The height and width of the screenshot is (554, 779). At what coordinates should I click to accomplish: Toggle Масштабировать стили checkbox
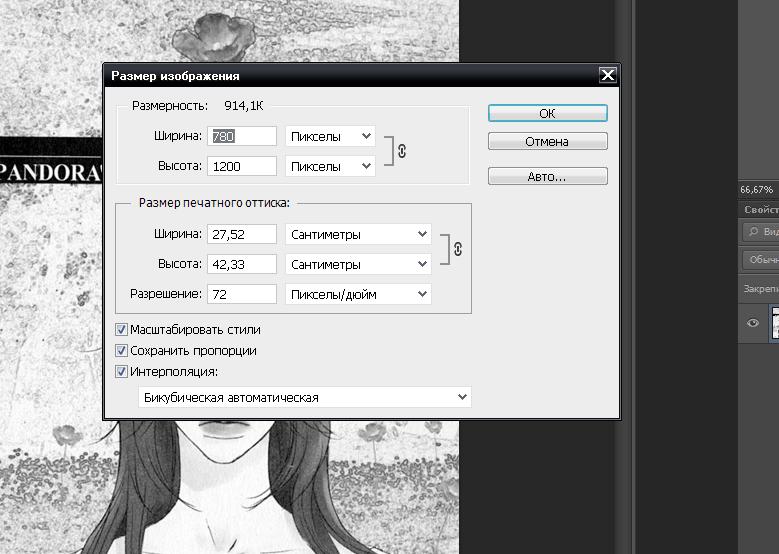121,329
